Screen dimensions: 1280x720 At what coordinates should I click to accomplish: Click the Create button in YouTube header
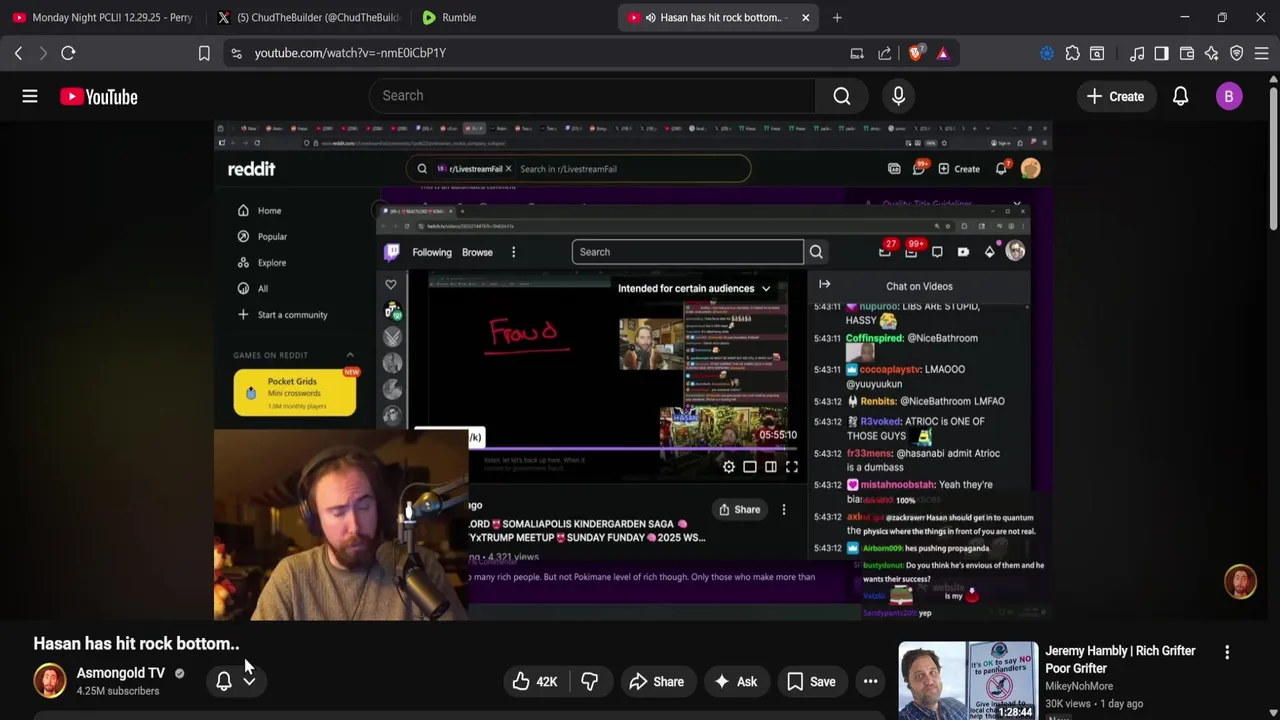[1115, 96]
